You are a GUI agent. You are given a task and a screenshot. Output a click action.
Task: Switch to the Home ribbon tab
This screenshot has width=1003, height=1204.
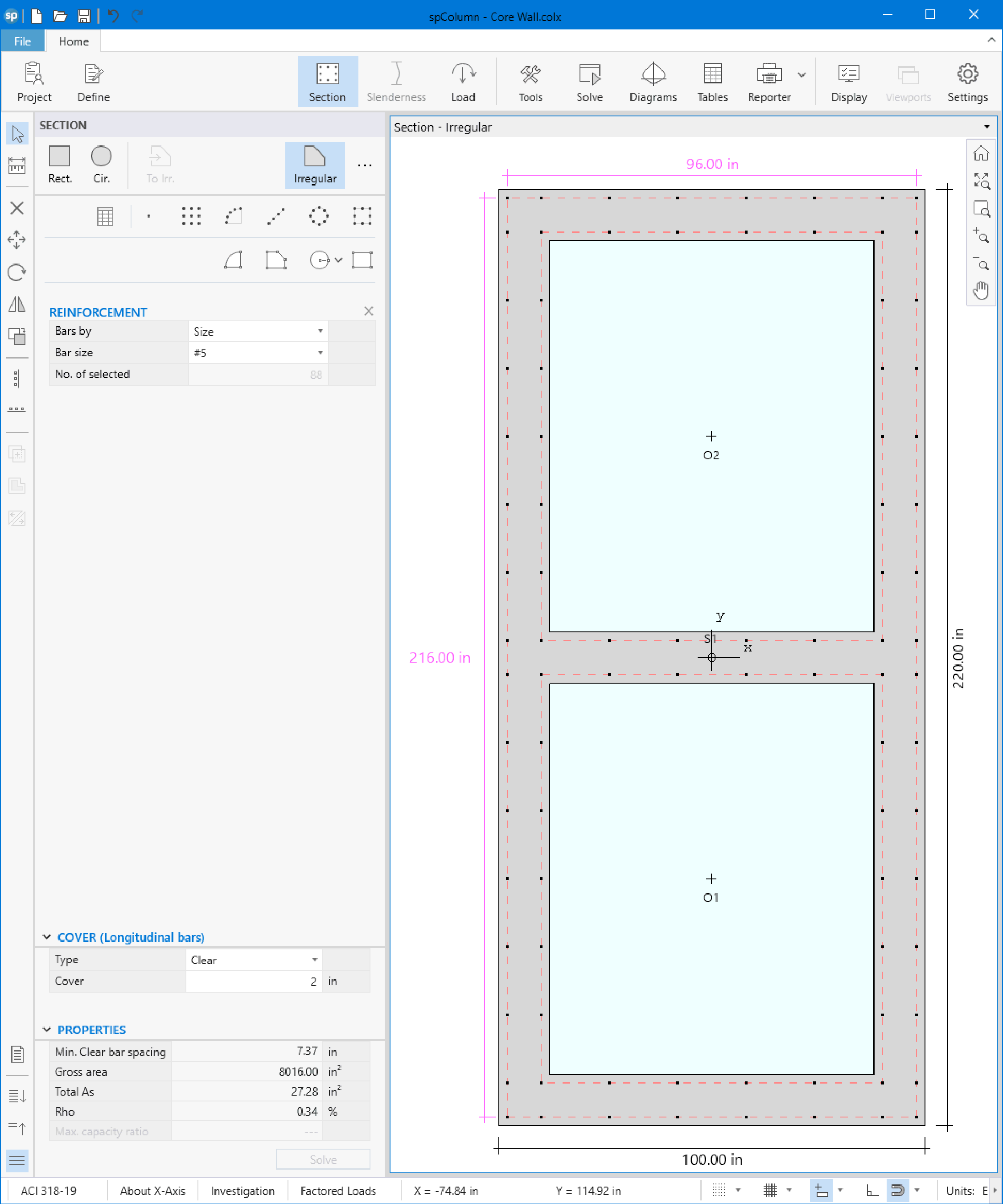point(74,41)
